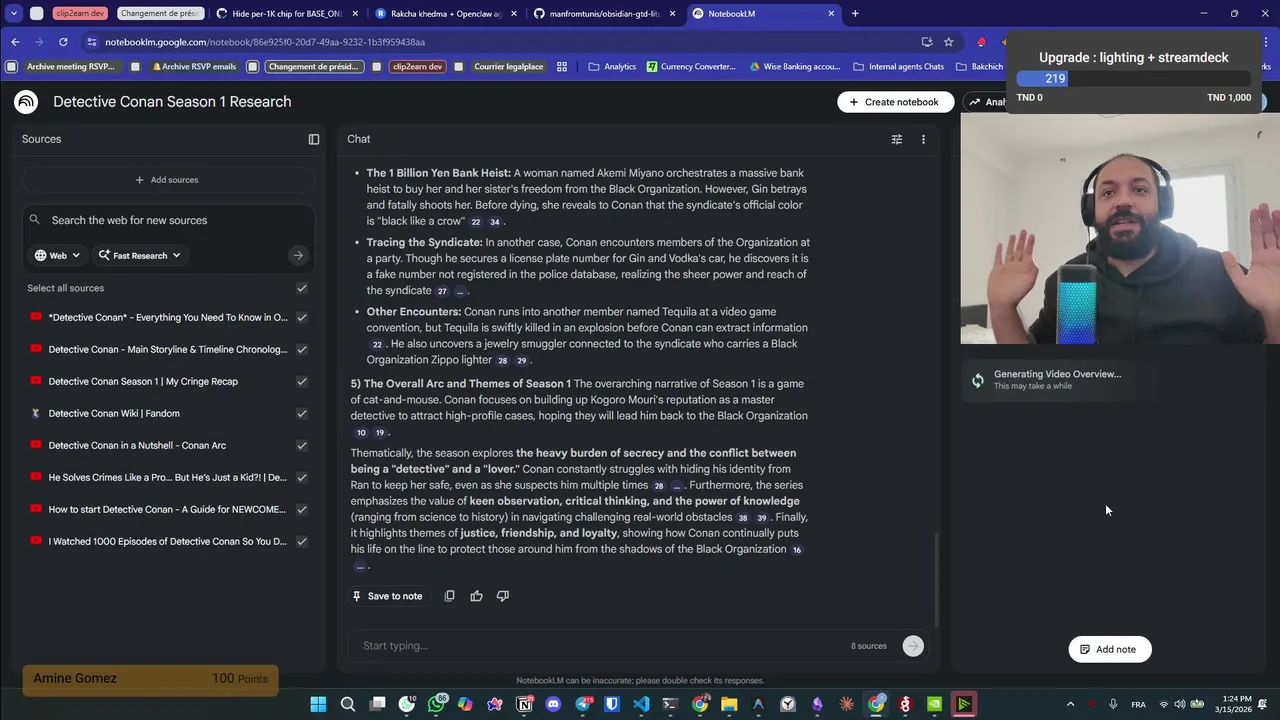Switch to the Rakcha khedma tab
This screenshot has width=1280, height=720.
[x=447, y=14]
